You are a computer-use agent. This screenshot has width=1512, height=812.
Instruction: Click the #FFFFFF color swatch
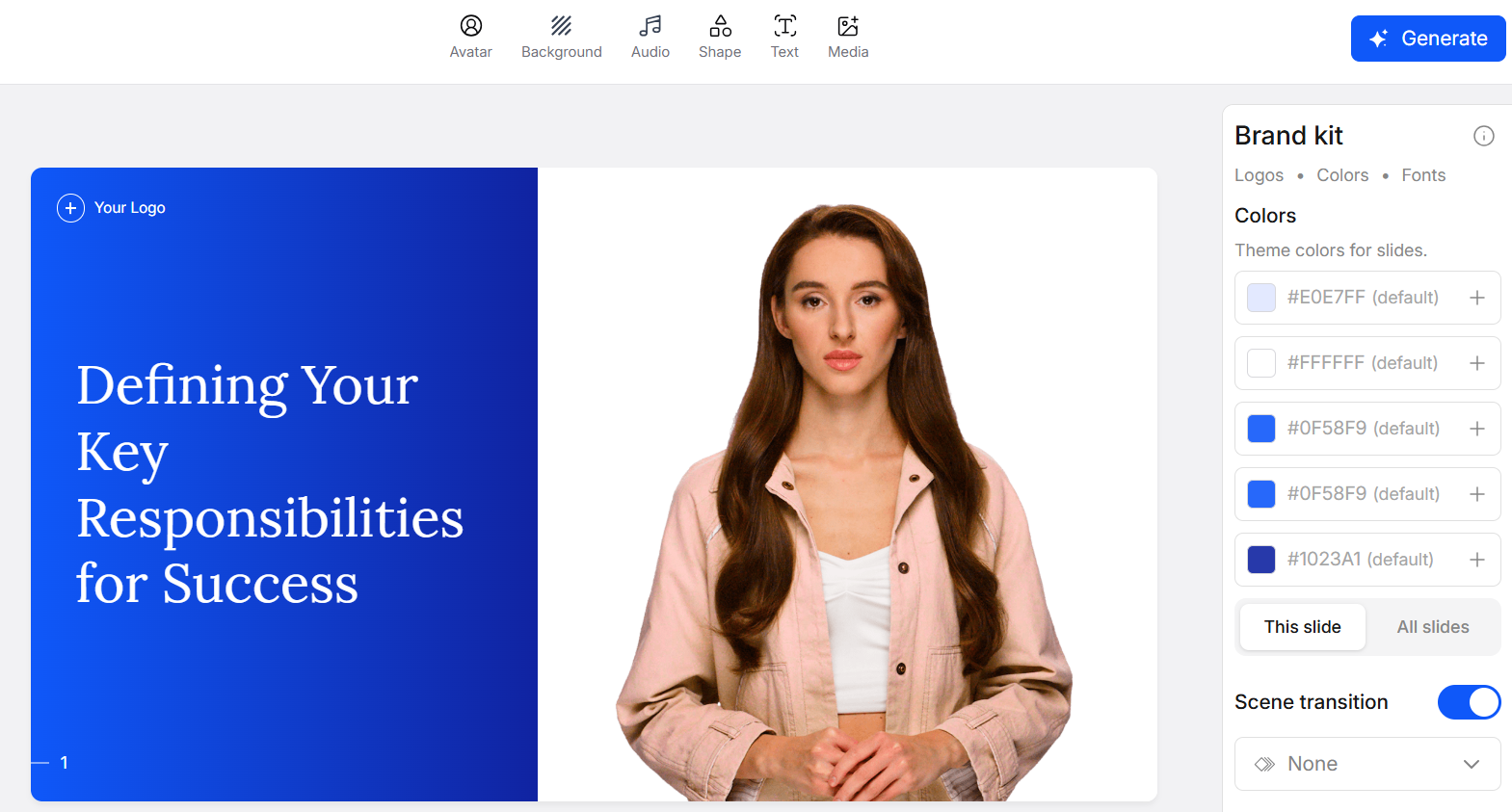pos(1261,363)
